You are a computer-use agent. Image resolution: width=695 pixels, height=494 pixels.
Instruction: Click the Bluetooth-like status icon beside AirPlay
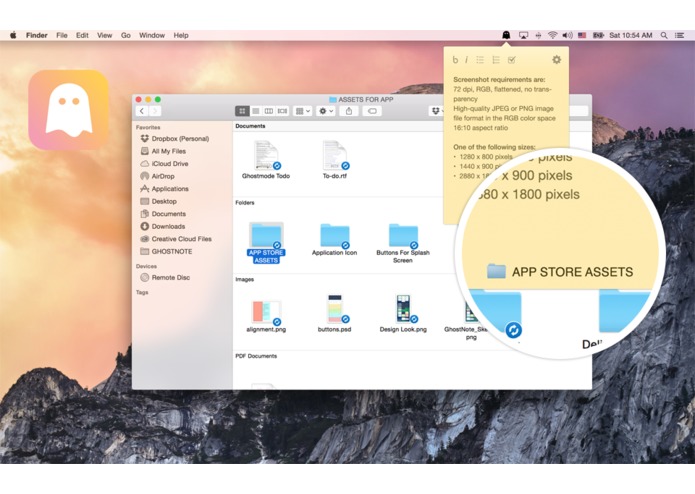pyautogui.click(x=539, y=35)
